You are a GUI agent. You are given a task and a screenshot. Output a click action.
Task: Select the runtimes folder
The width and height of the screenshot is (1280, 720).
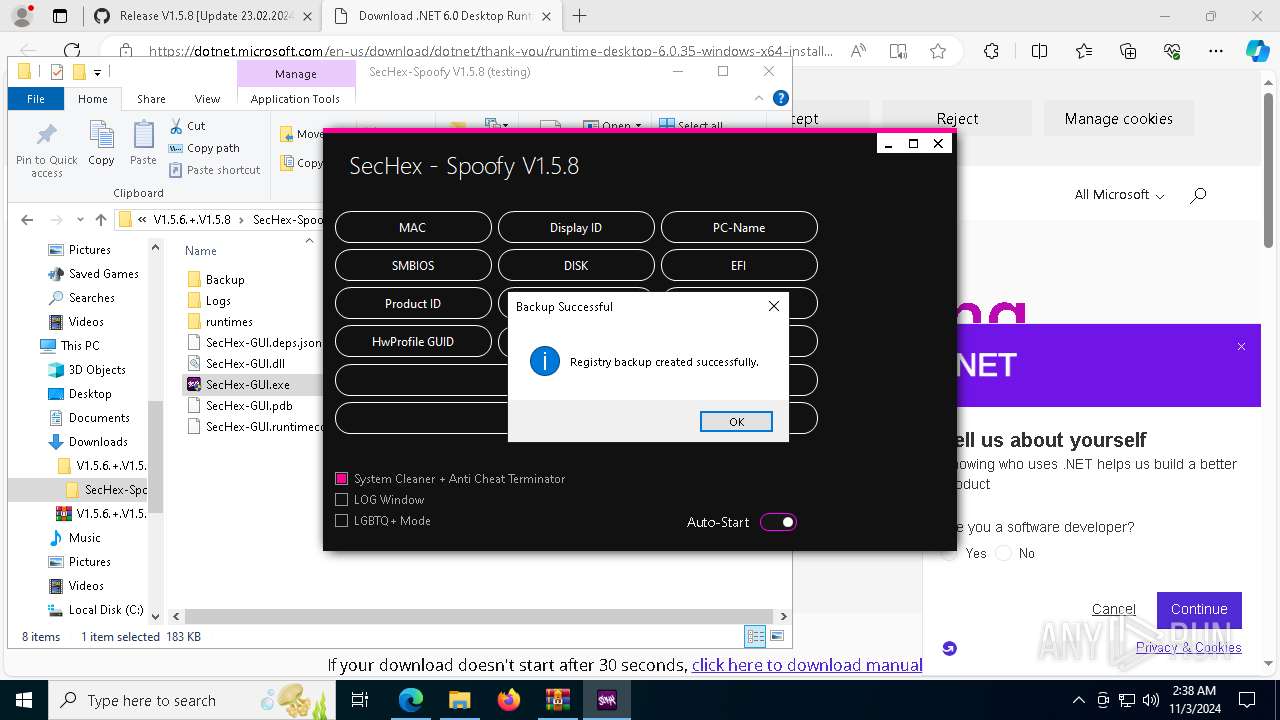pyautogui.click(x=229, y=322)
